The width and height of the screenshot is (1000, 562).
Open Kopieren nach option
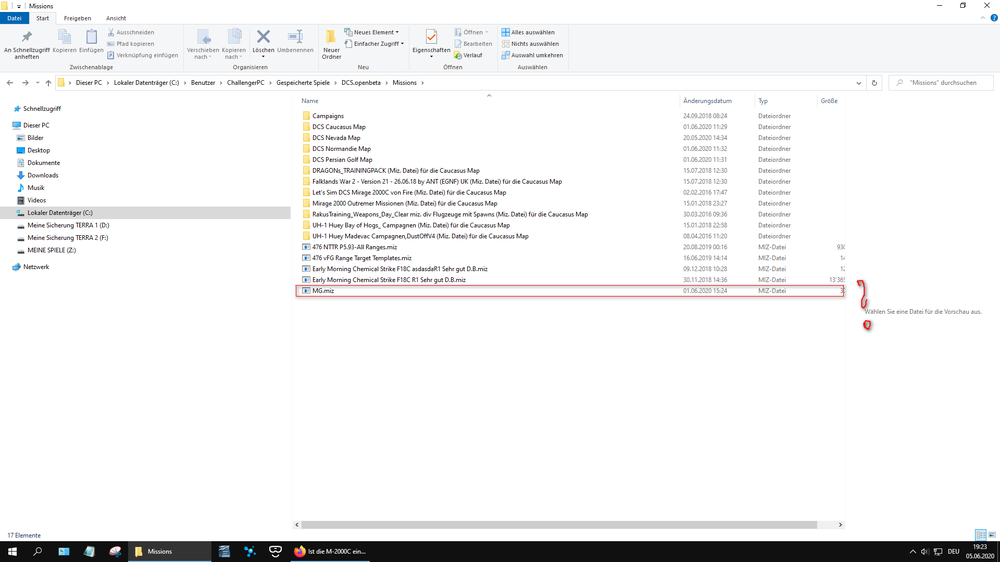tap(233, 43)
